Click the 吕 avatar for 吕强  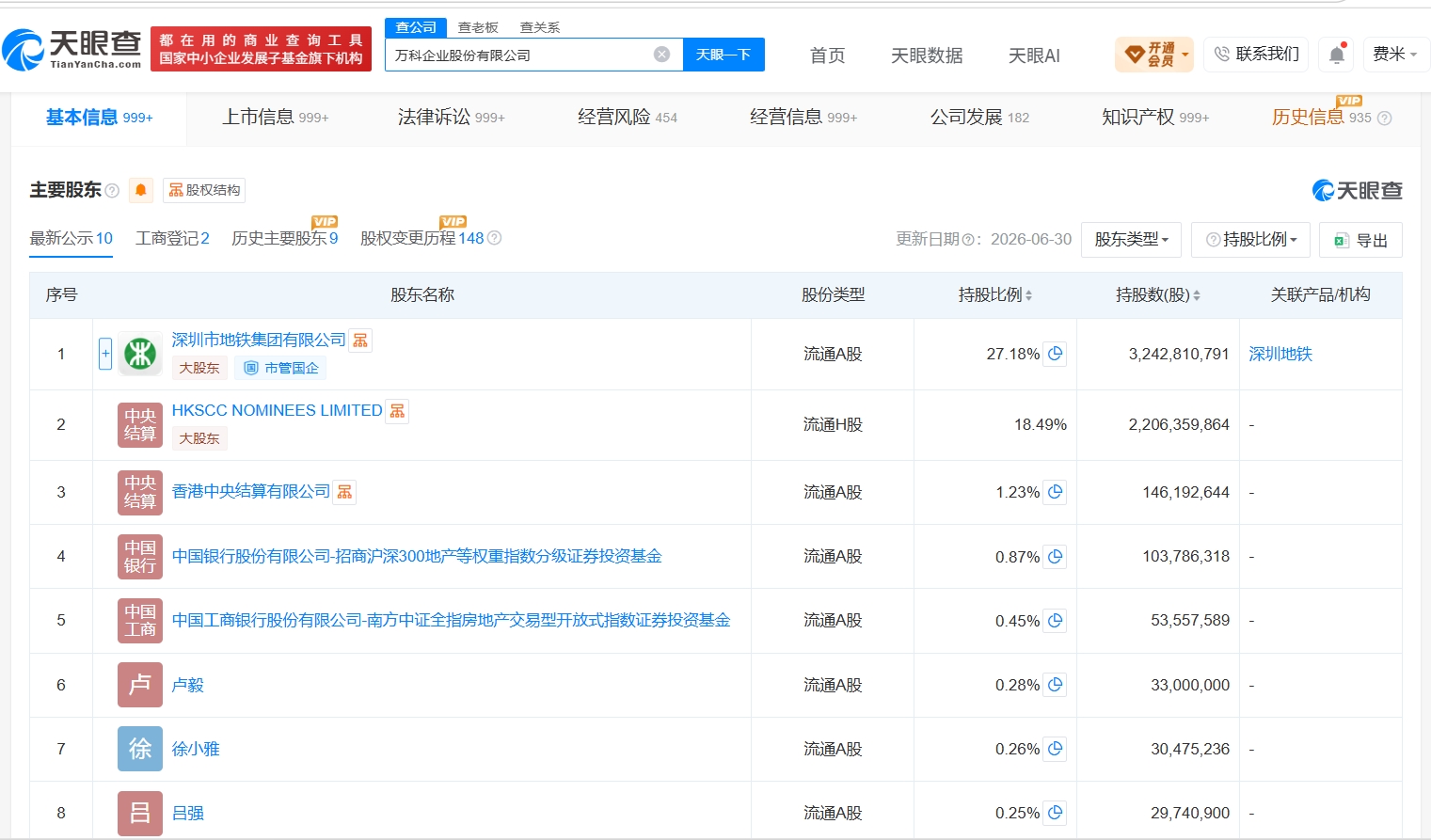(x=140, y=813)
